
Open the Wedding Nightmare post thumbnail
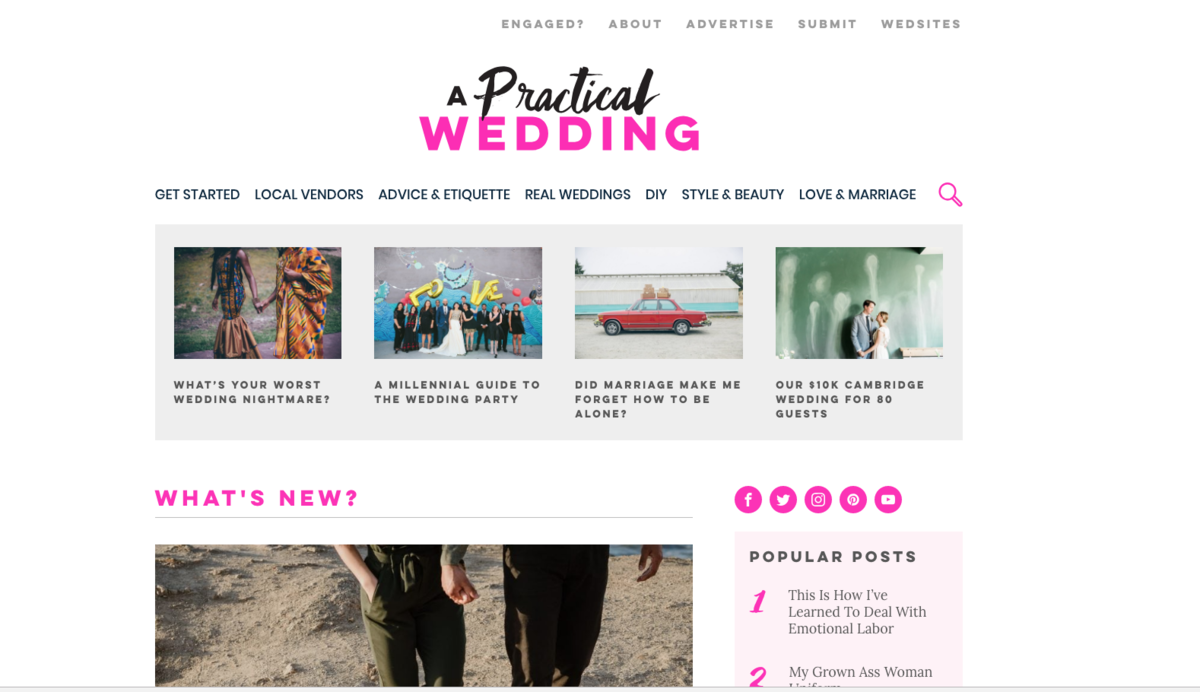click(258, 303)
